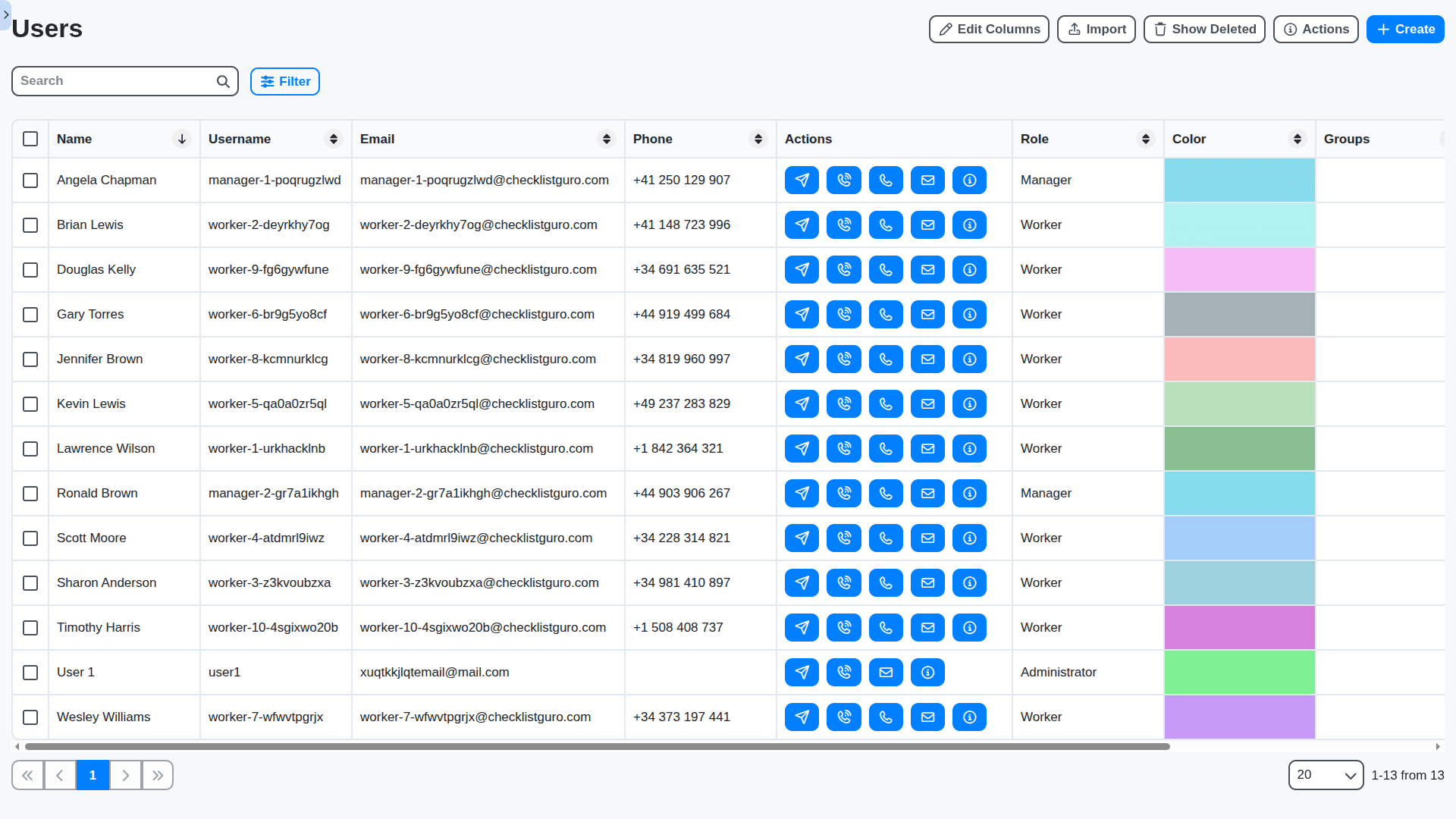Open the info action for User 1
Image resolution: width=1456 pixels, height=819 pixels.
[927, 672]
